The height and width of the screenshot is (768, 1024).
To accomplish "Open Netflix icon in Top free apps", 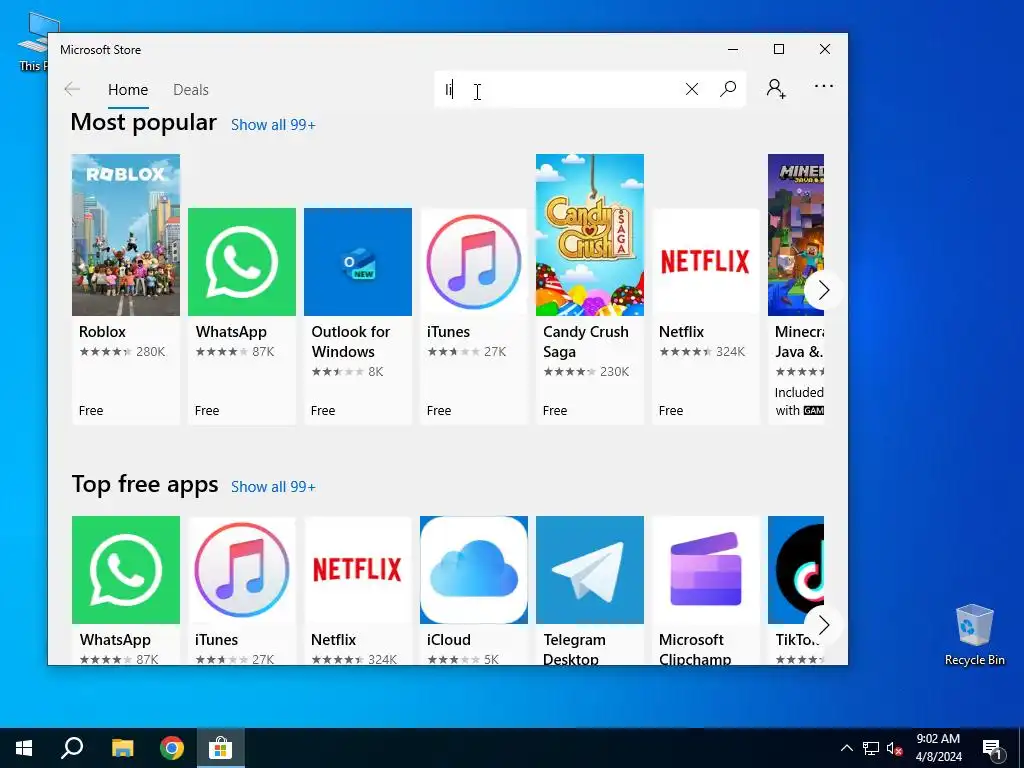I will pyautogui.click(x=358, y=569).
